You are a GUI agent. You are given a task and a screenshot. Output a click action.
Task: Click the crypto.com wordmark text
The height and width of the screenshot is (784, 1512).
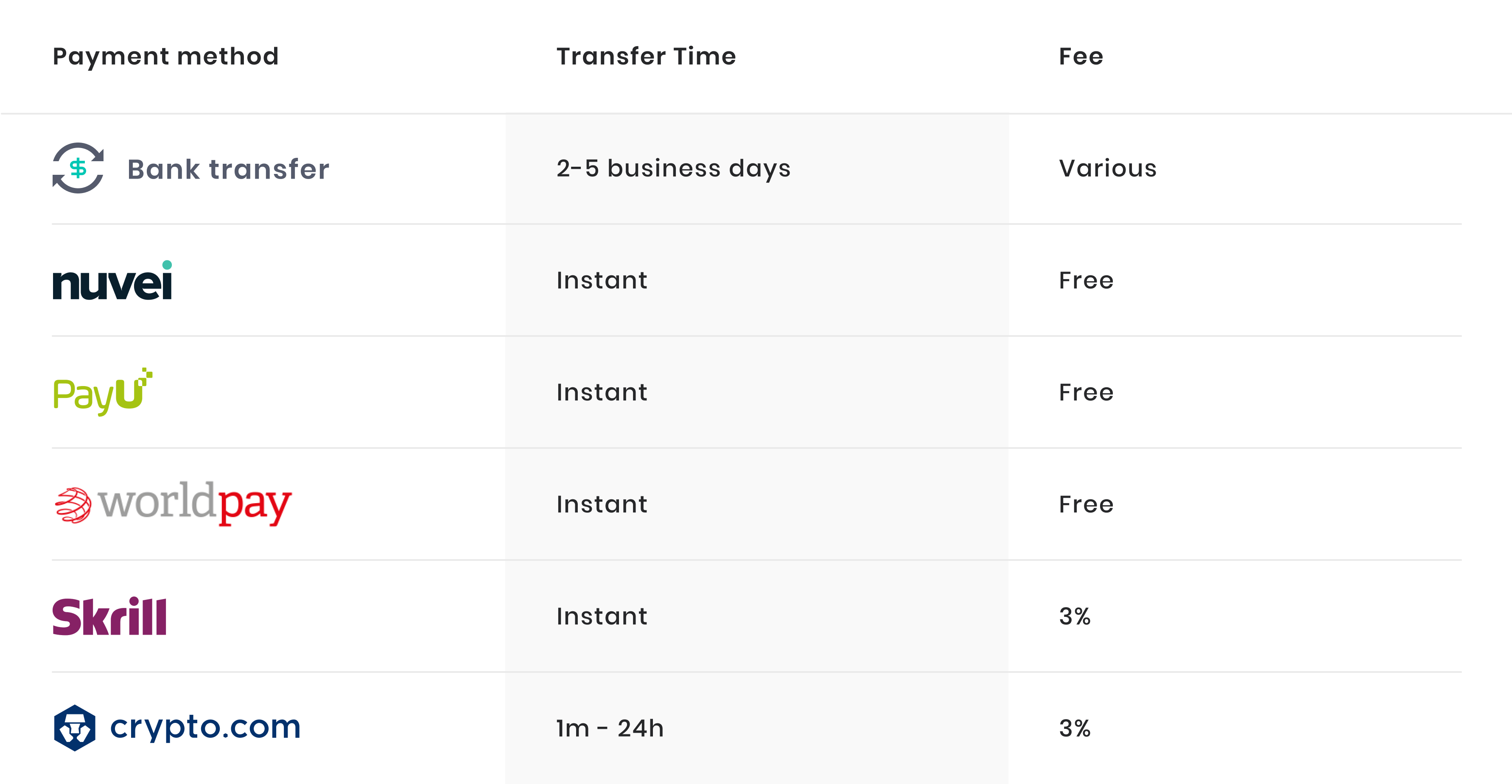205,728
